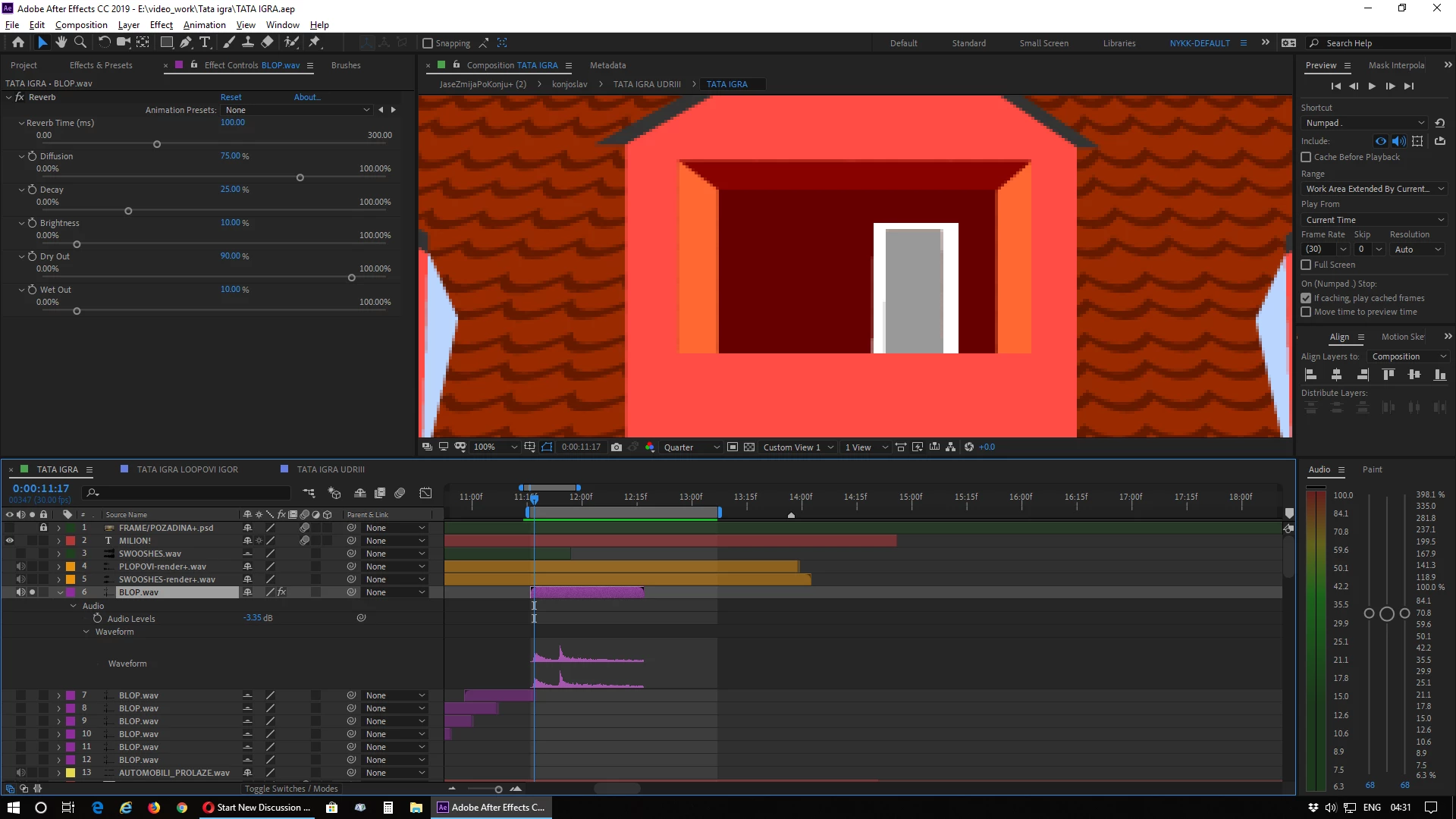1456x819 pixels.
Task: Open the Animation Presets dropdown
Action: [297, 110]
